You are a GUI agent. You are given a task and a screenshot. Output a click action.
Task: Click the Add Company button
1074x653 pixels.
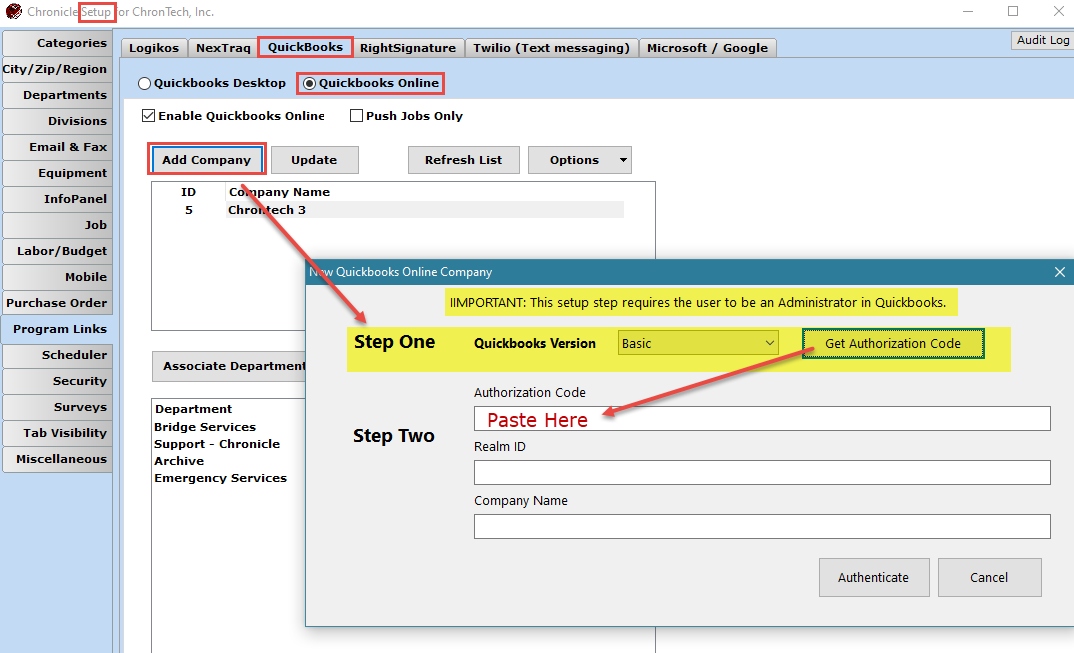(206, 160)
